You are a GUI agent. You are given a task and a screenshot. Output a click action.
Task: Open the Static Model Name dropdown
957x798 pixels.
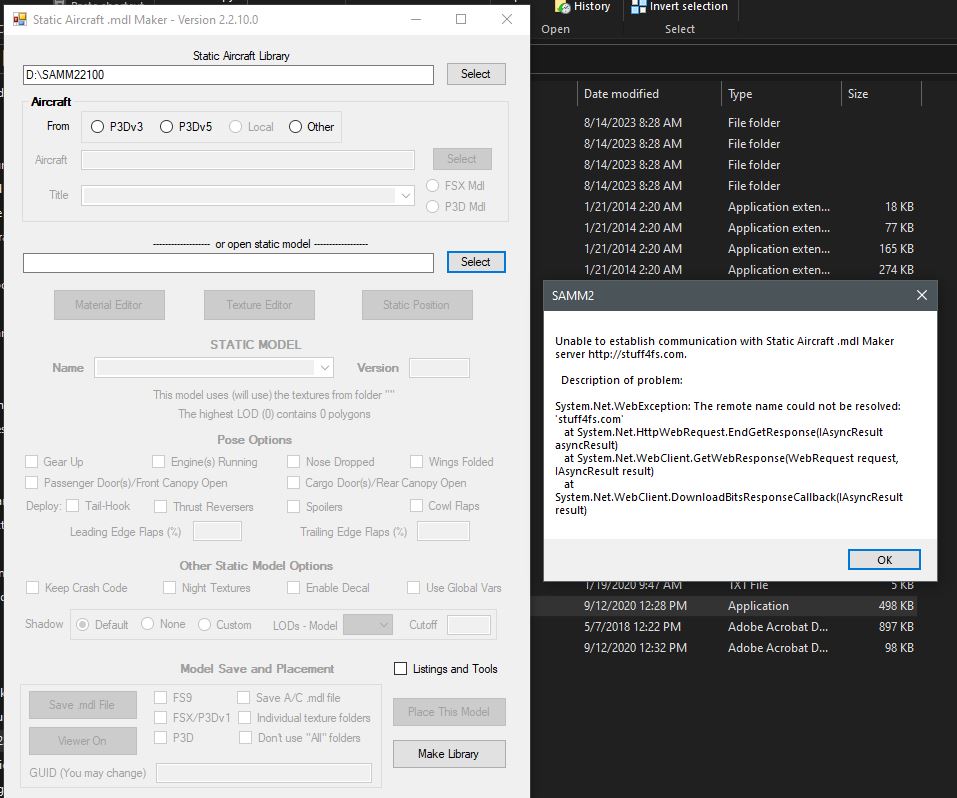click(325, 368)
